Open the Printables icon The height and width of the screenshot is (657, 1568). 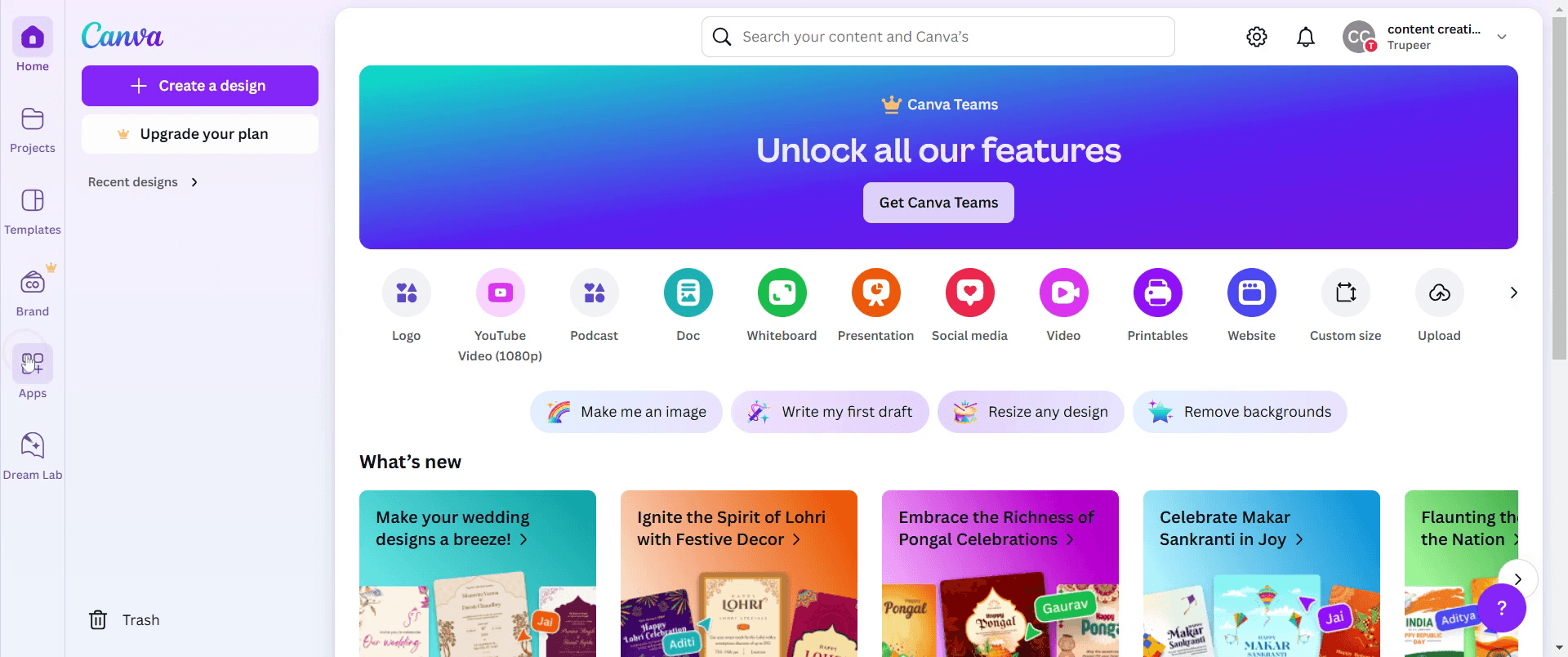[x=1157, y=293]
